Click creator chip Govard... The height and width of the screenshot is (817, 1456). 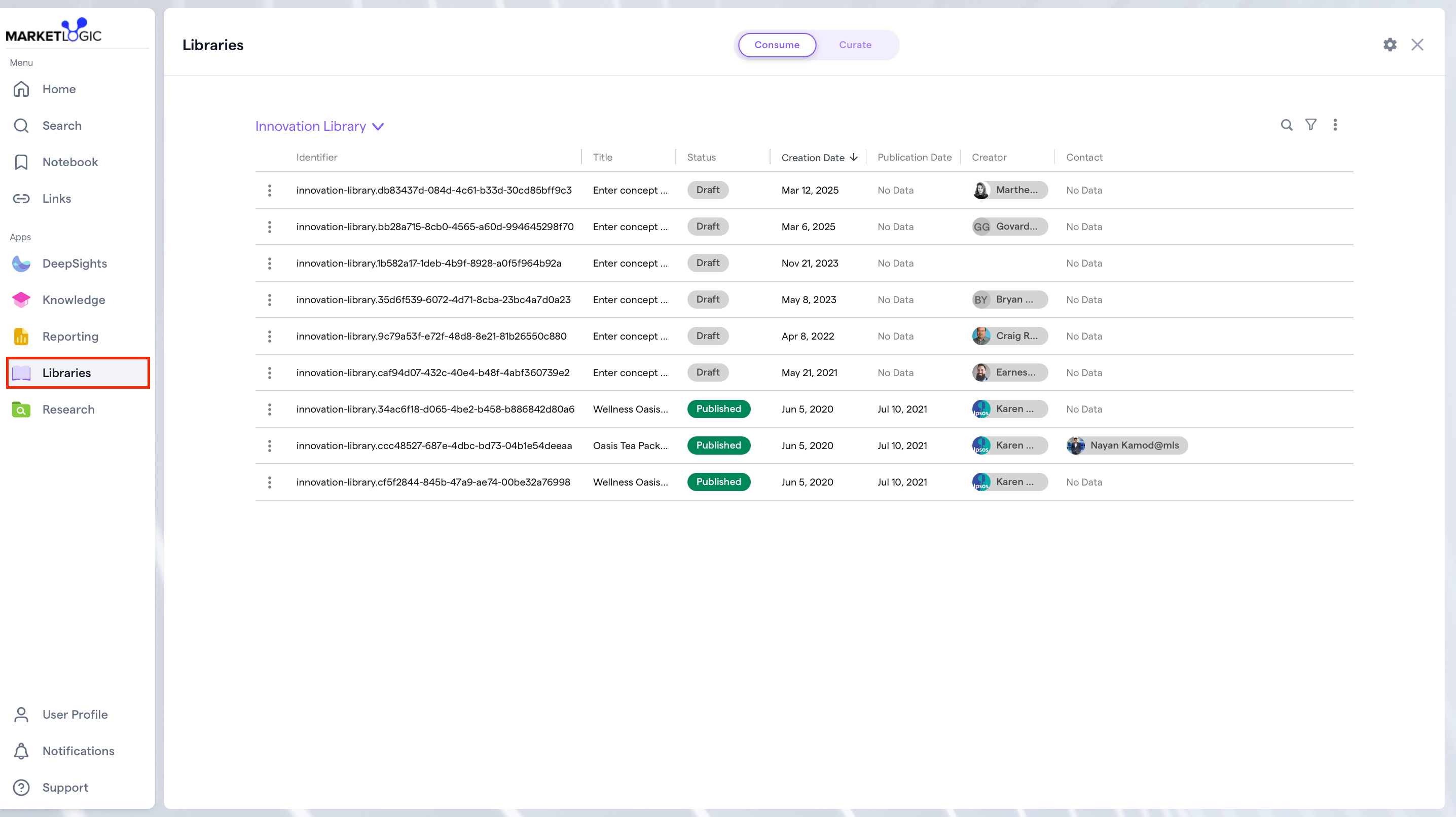pos(1009,227)
